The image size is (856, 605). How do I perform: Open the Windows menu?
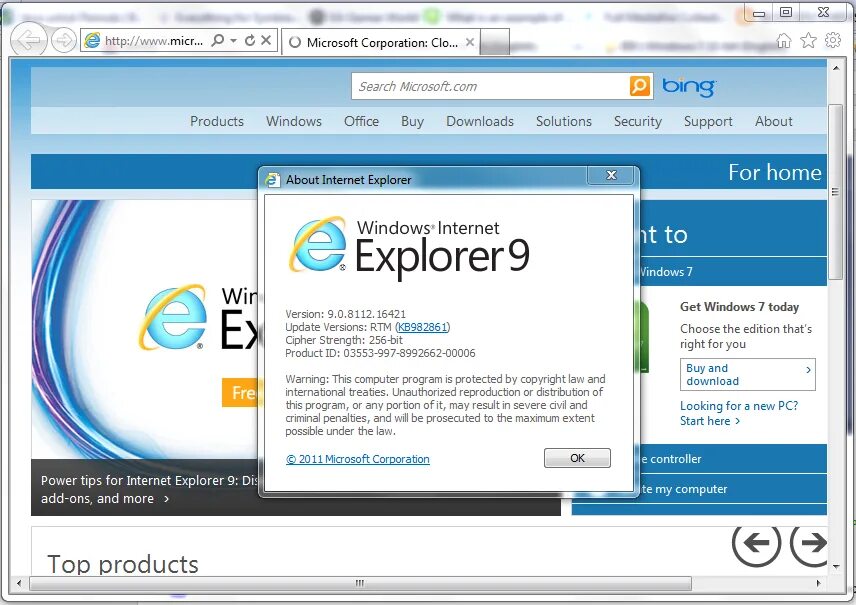coord(294,121)
